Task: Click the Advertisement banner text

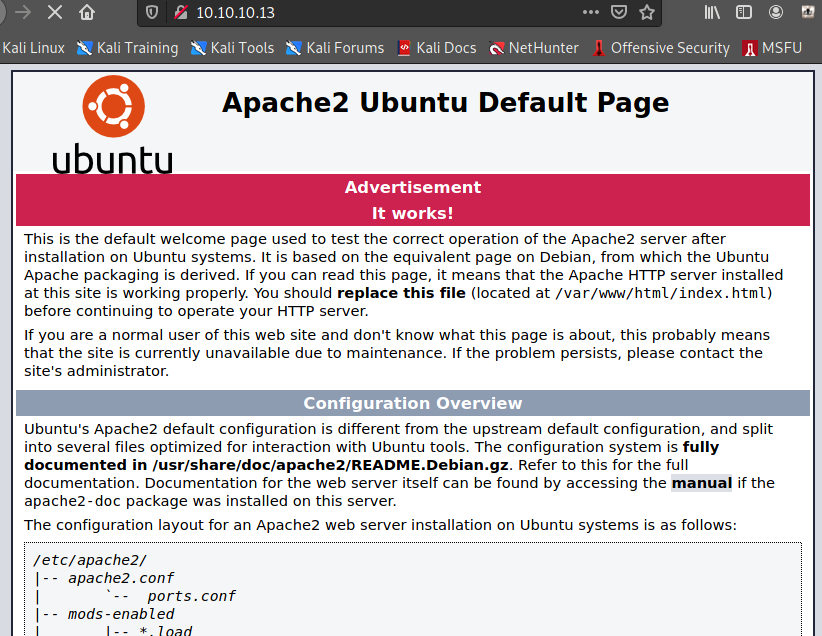Action: [x=413, y=187]
